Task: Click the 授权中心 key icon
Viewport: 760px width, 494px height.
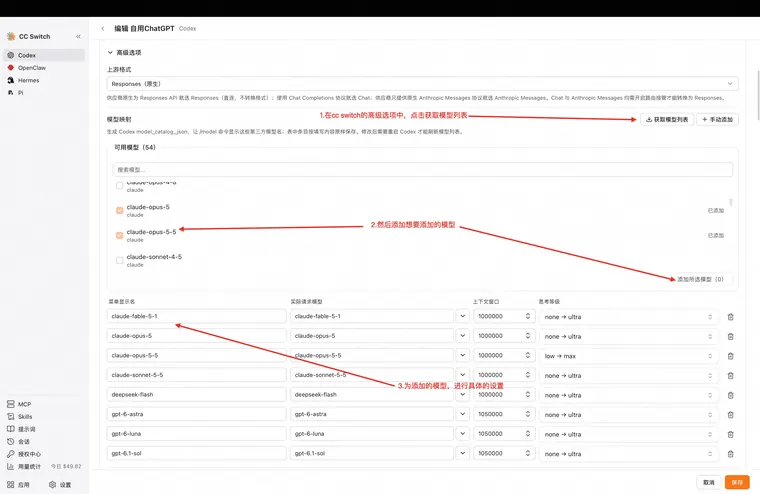Action: pos(11,454)
